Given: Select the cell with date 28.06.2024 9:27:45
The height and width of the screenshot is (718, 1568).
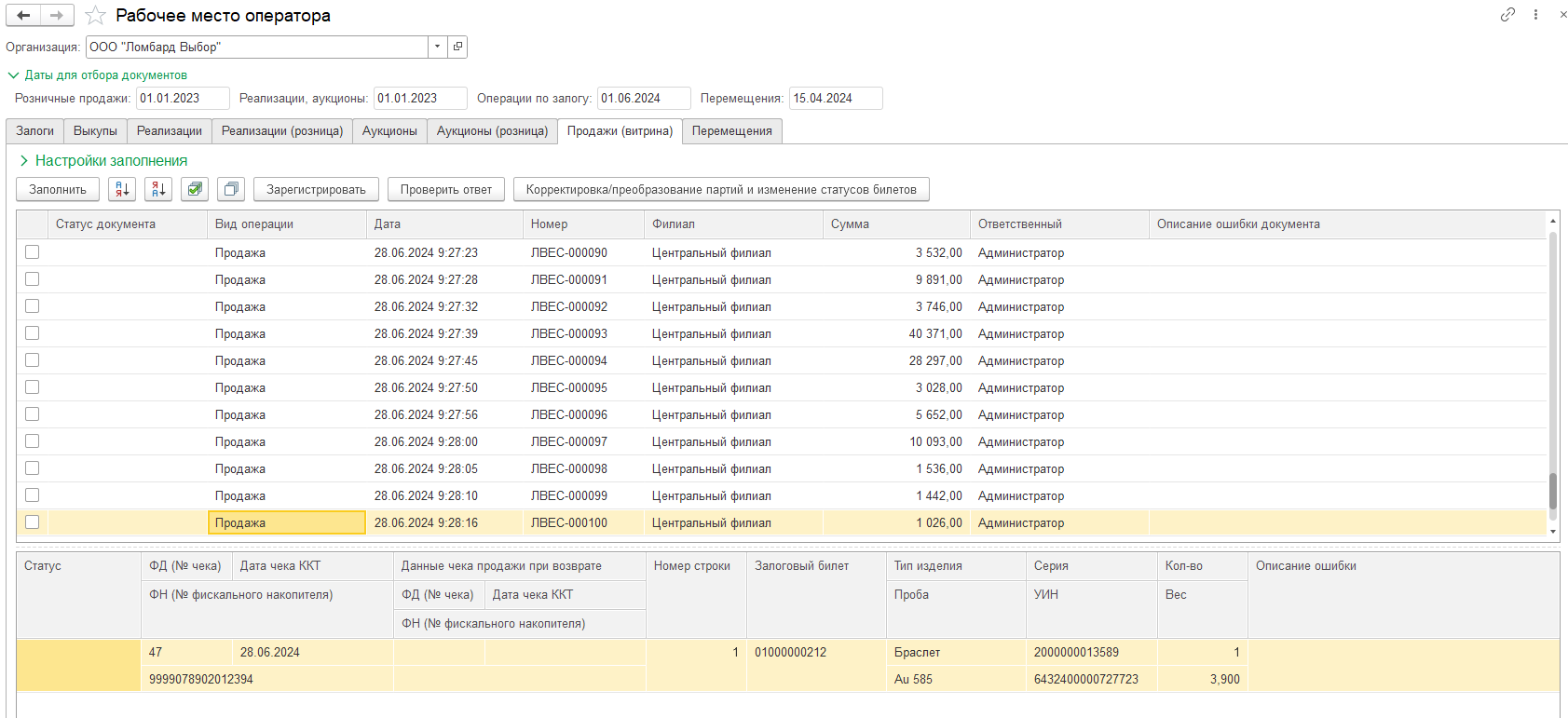Looking at the screenshot, I should 444,360.
